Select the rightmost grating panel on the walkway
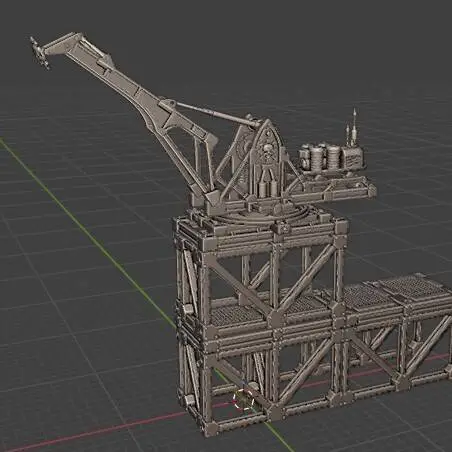Viewport: 452px width, 452px height. (x=415, y=286)
